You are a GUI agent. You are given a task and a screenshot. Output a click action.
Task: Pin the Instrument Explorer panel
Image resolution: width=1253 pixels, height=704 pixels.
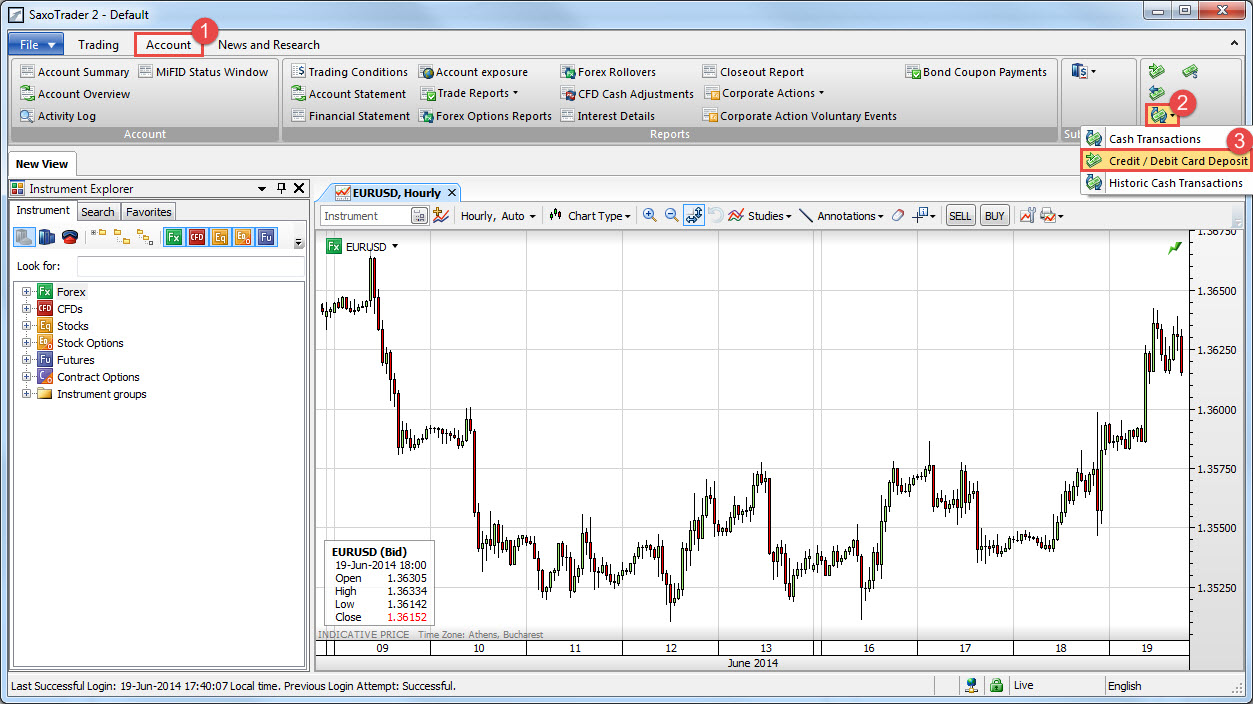(281, 188)
